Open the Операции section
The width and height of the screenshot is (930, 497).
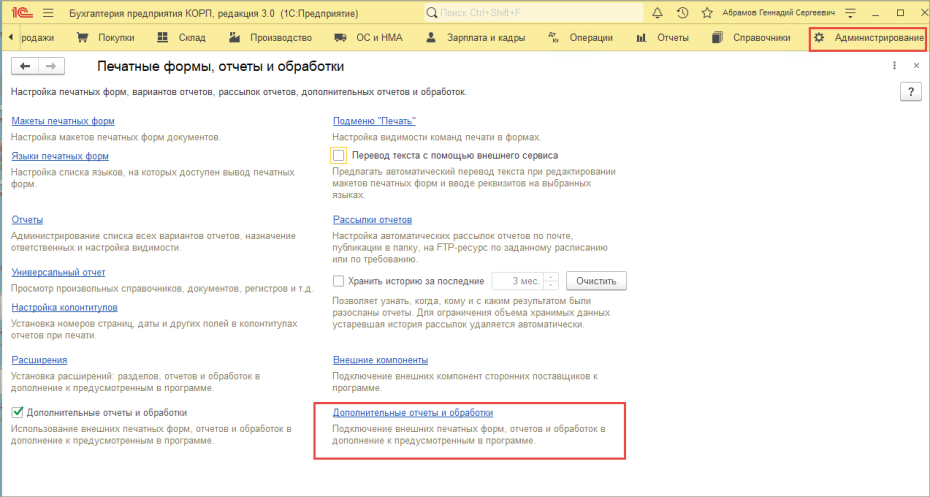coord(591,37)
